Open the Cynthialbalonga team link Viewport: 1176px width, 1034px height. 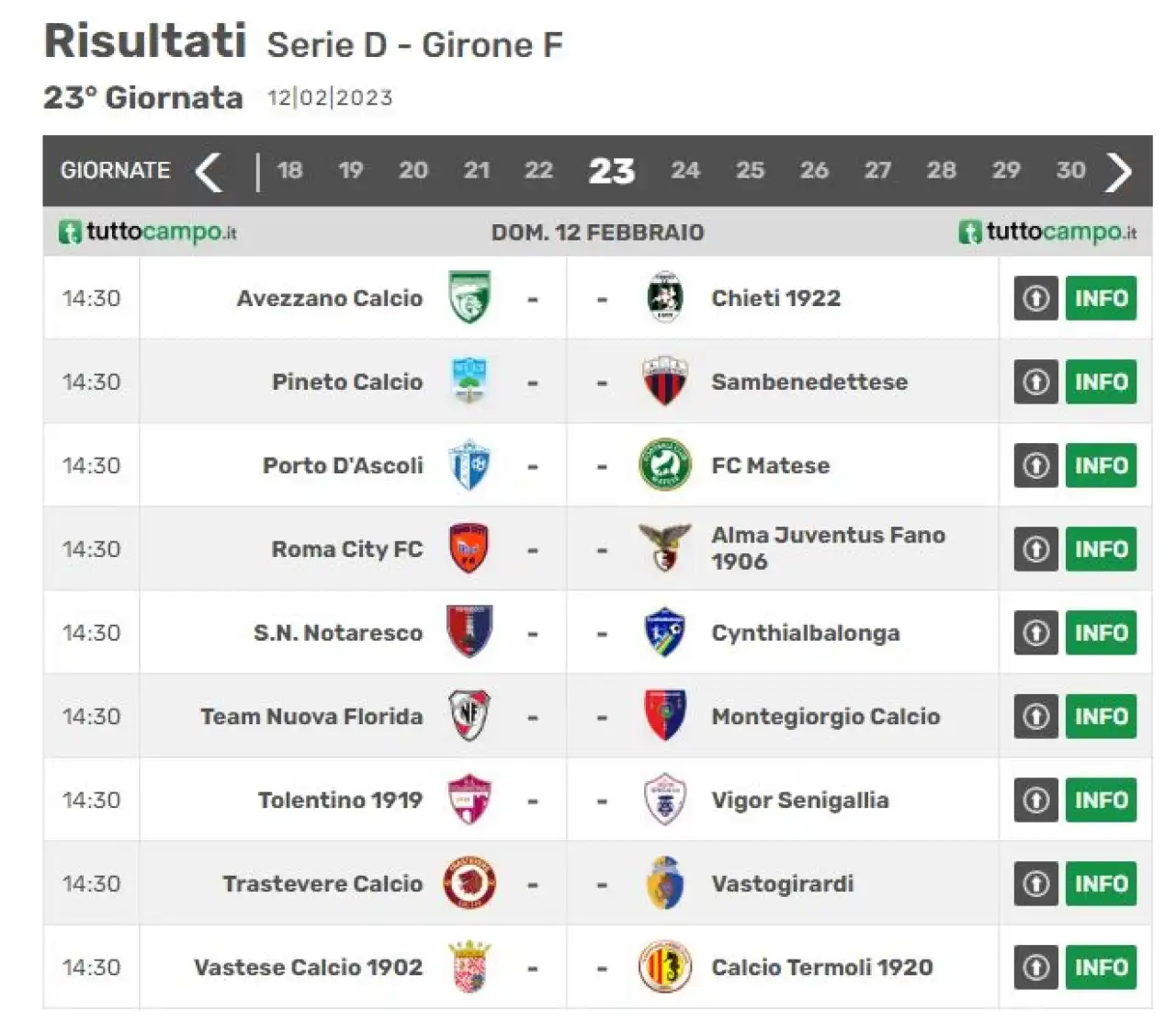coord(805,632)
